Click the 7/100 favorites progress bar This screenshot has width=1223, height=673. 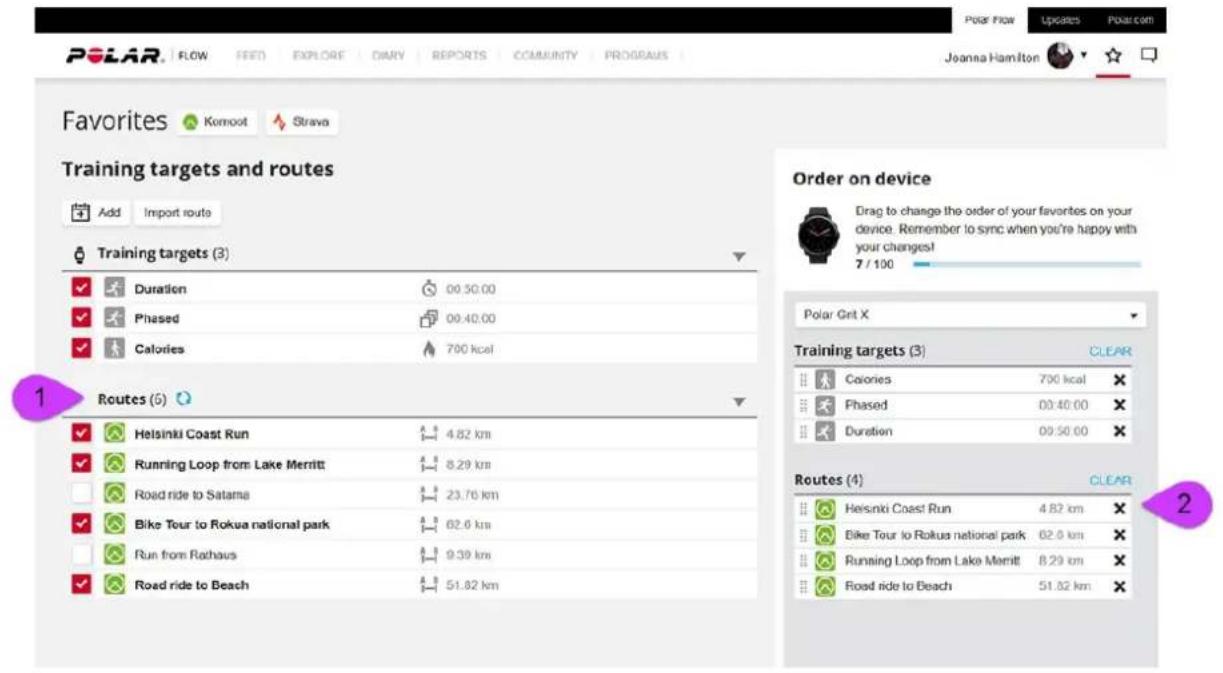pyautogui.click(x=1026, y=265)
